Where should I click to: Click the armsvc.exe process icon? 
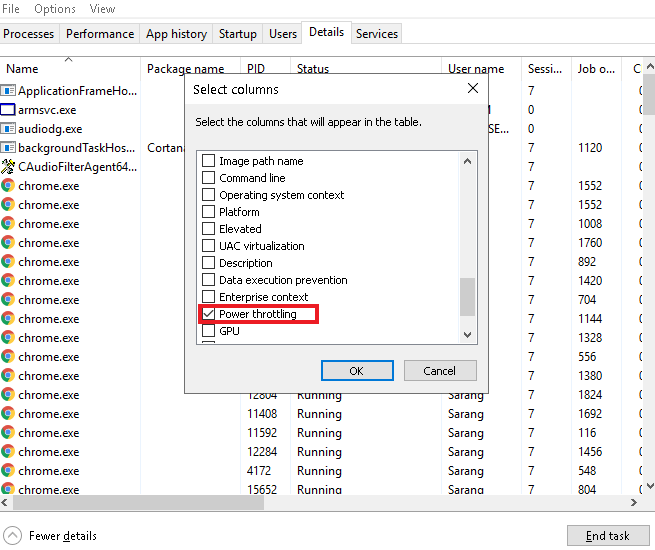pyautogui.click(x=8, y=110)
